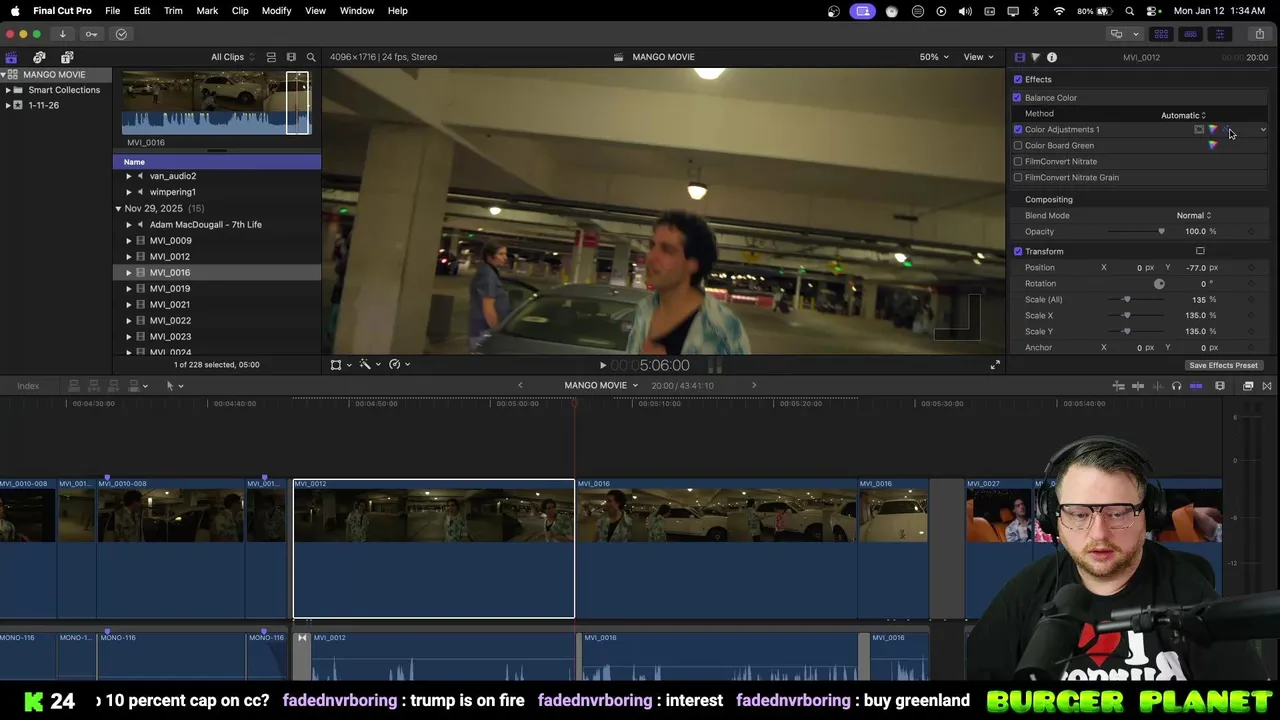Show the Photos and Audio sidebar
The width and height of the screenshot is (1280, 720).
pyautogui.click(x=39, y=57)
